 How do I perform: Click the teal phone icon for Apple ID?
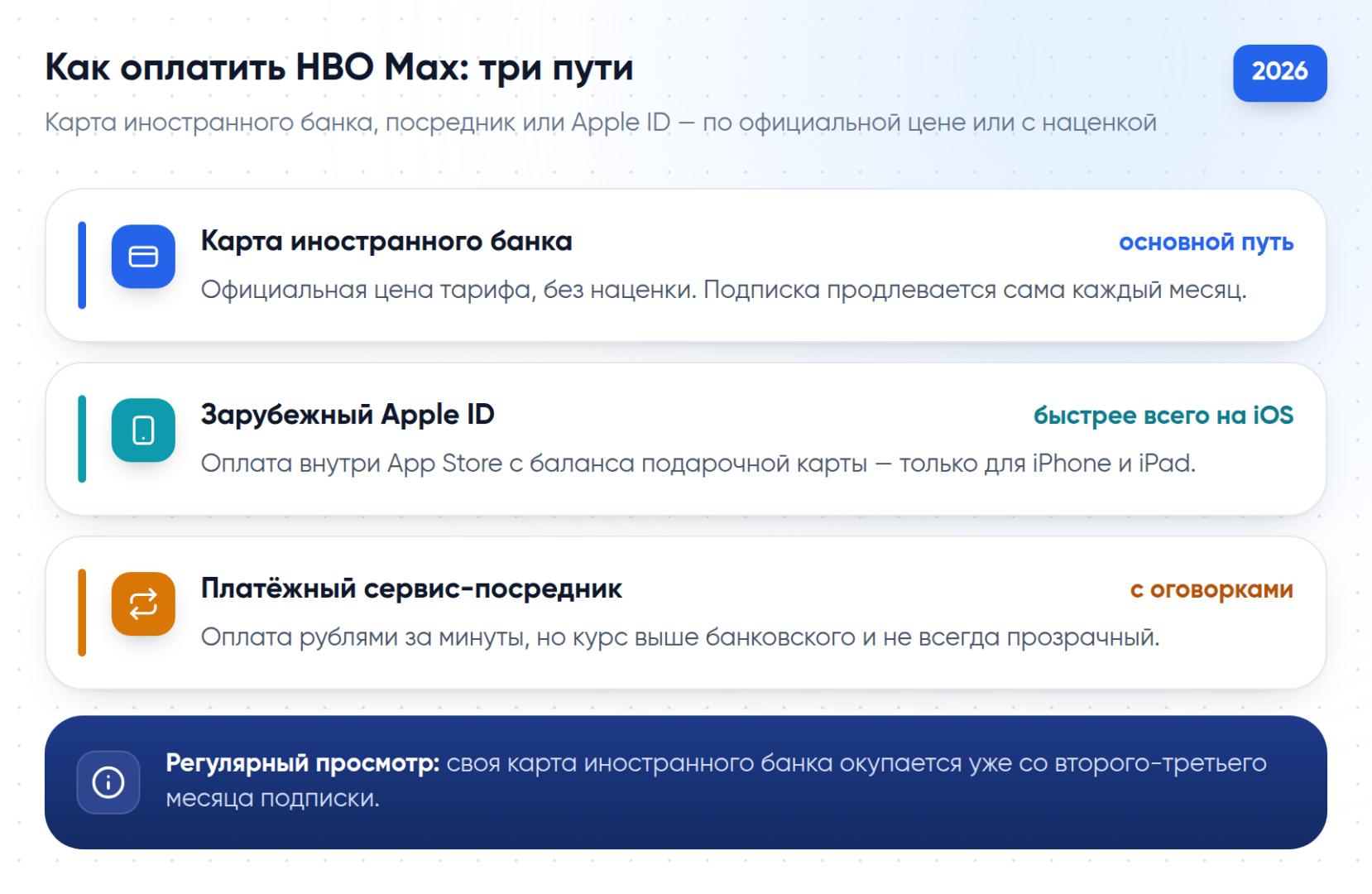143,430
